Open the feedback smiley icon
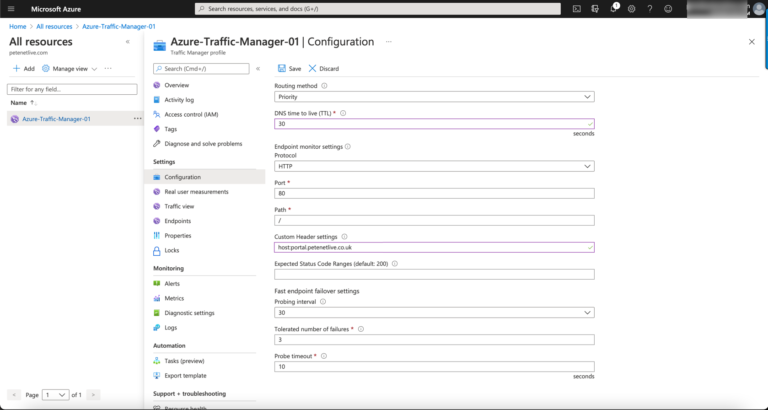The height and width of the screenshot is (410, 768). pyautogui.click(x=668, y=9)
